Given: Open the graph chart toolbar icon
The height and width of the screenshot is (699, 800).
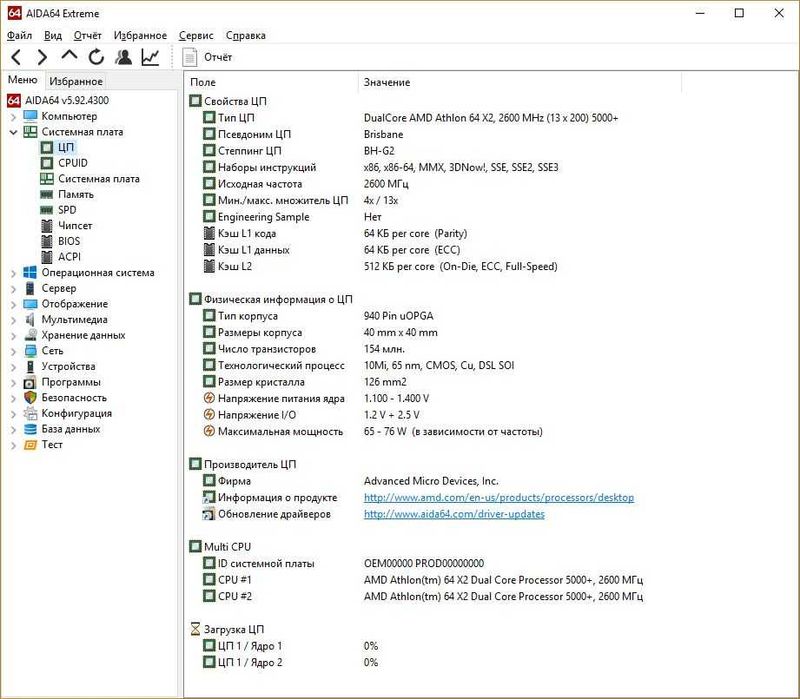Looking at the screenshot, I should (x=151, y=57).
